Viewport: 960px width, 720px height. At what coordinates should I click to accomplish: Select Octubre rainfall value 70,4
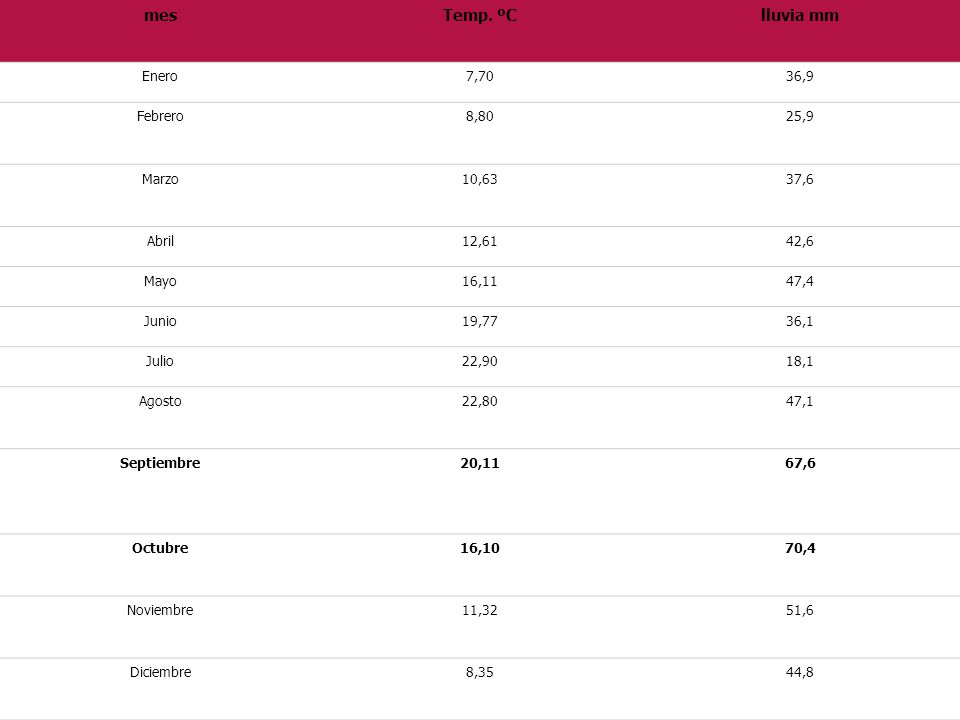(x=800, y=549)
